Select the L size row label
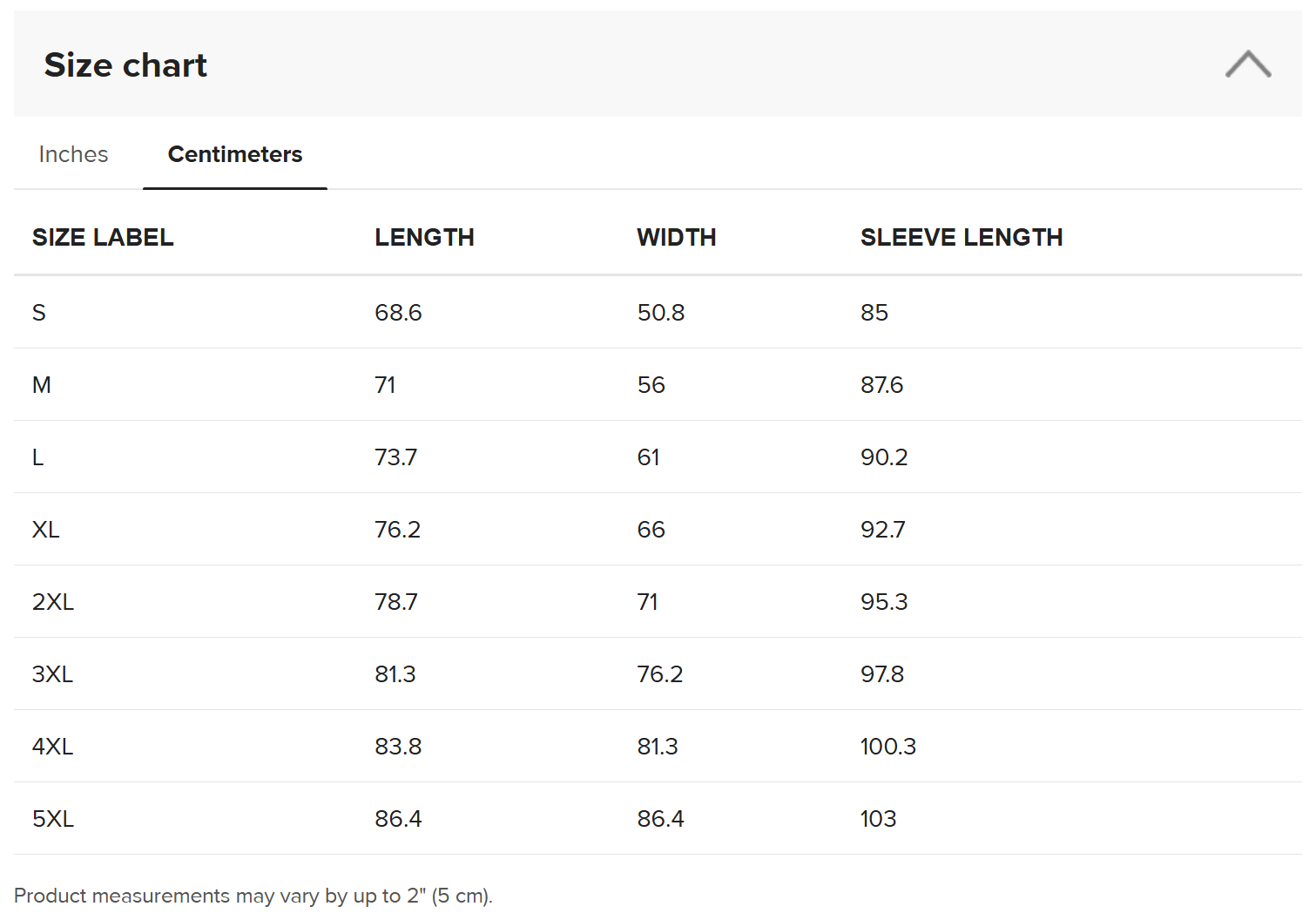Viewport: 1316px width, 920px height. pos(38,457)
